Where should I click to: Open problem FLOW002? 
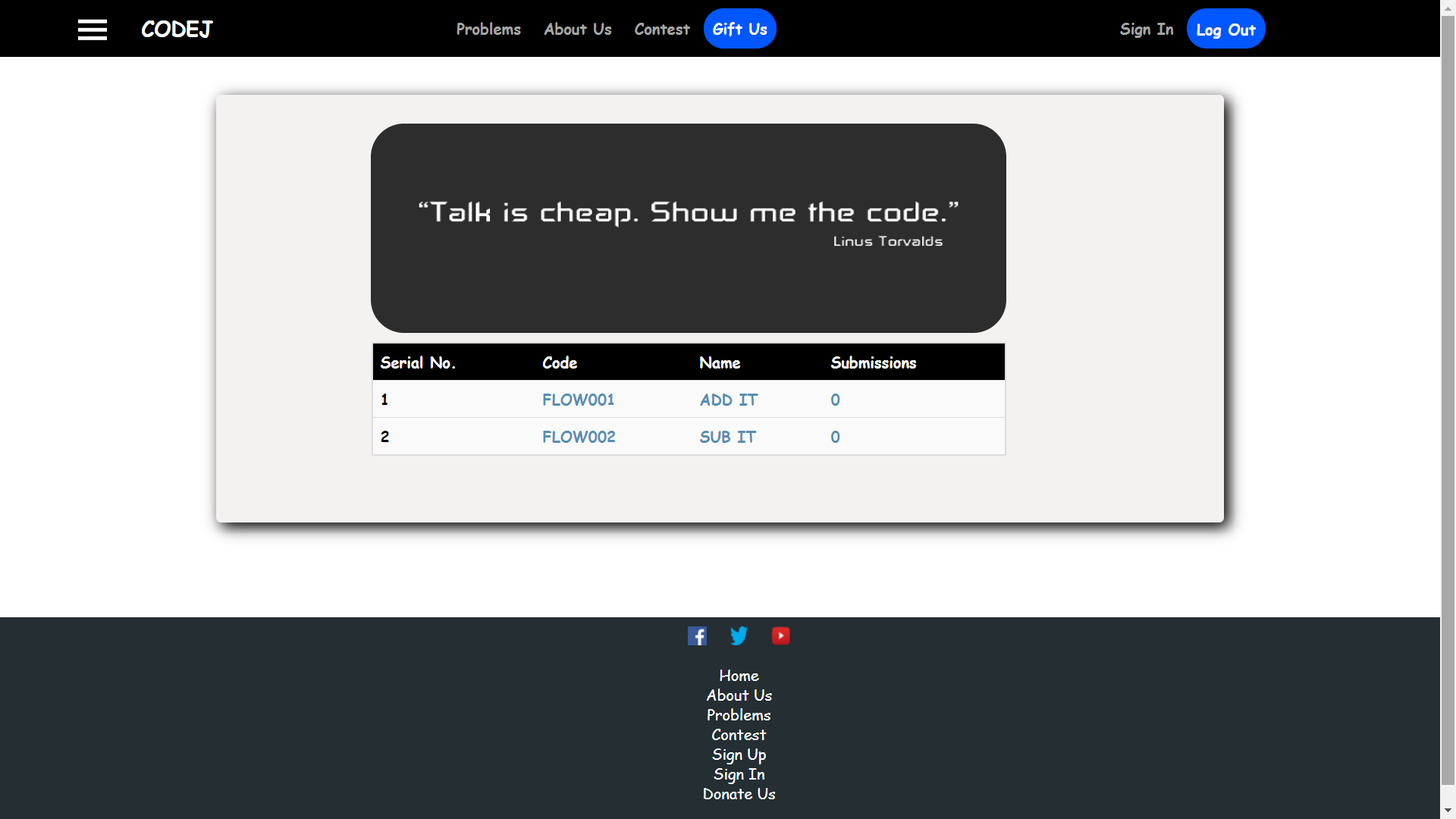[x=579, y=437]
